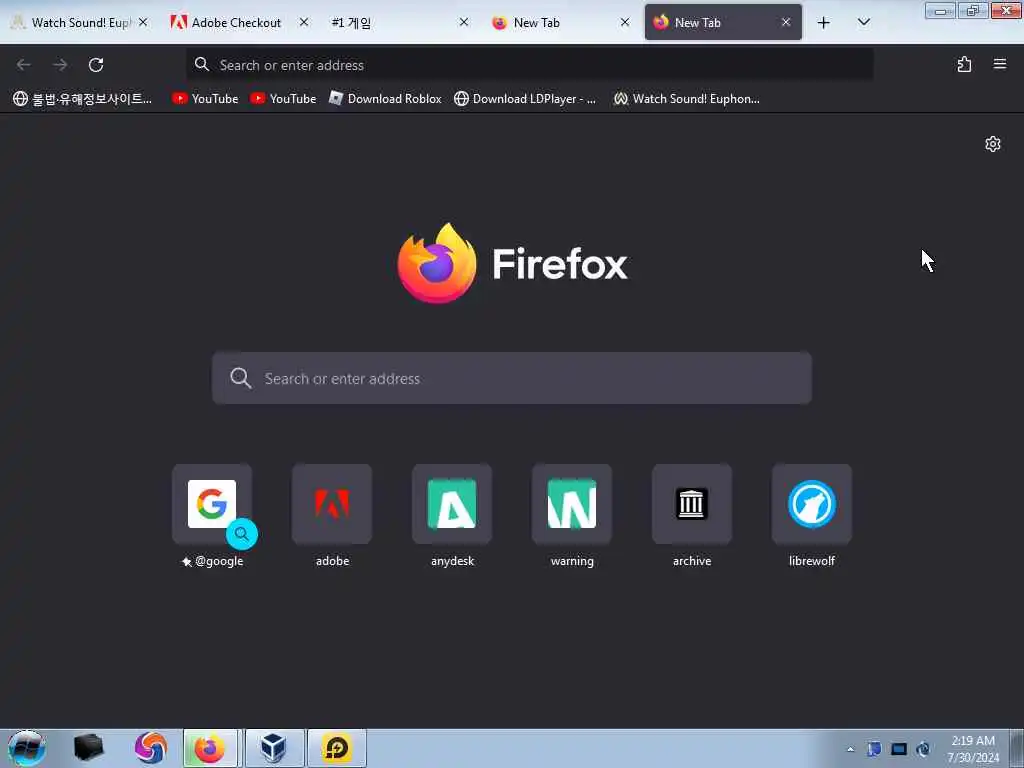
Task: Switch to Adobe Checkout tab
Action: (238, 23)
